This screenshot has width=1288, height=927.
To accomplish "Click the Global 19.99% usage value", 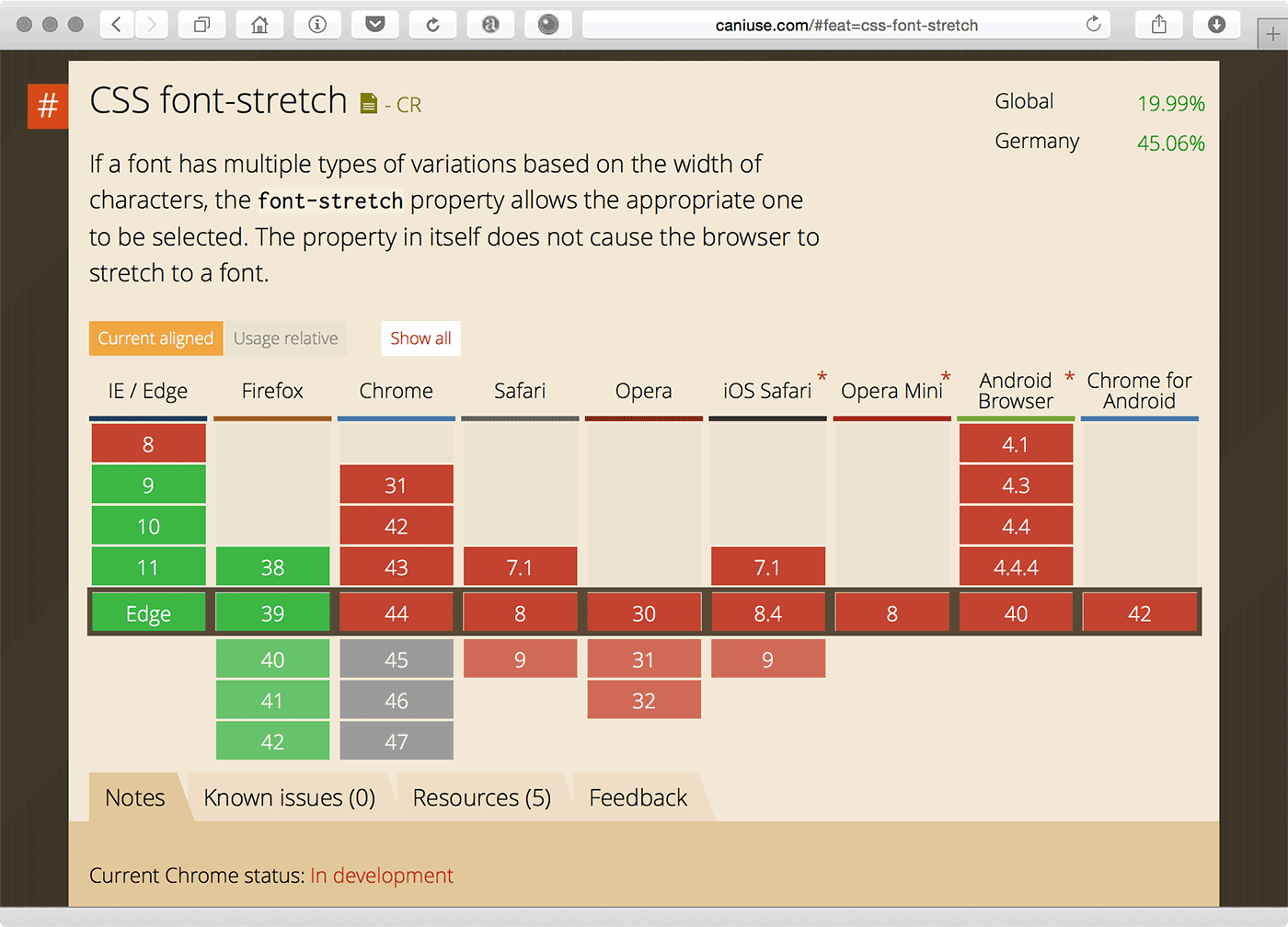I will (1170, 103).
